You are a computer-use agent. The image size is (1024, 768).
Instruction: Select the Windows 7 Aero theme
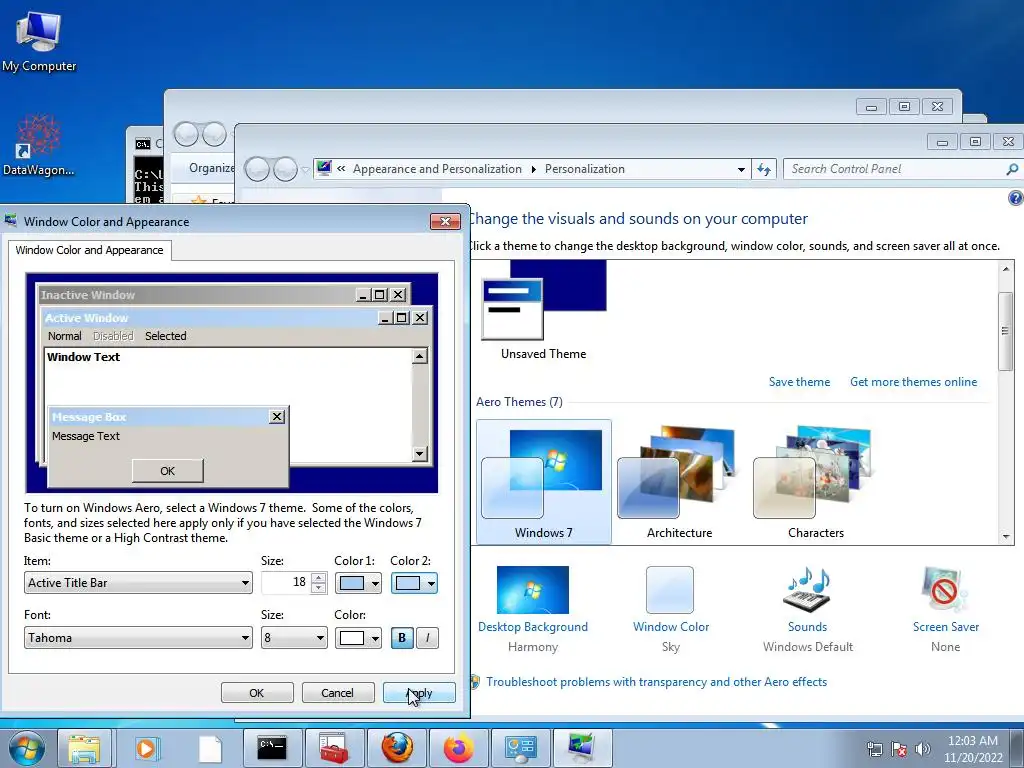pyautogui.click(x=543, y=482)
